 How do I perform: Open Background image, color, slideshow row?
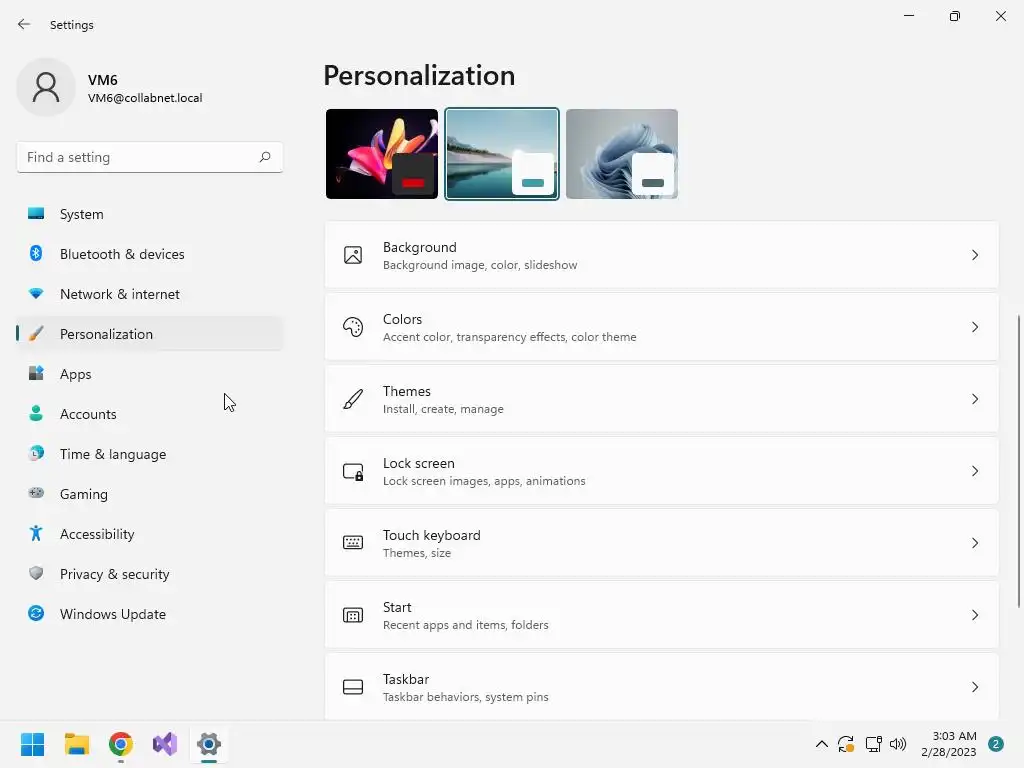[x=662, y=255]
